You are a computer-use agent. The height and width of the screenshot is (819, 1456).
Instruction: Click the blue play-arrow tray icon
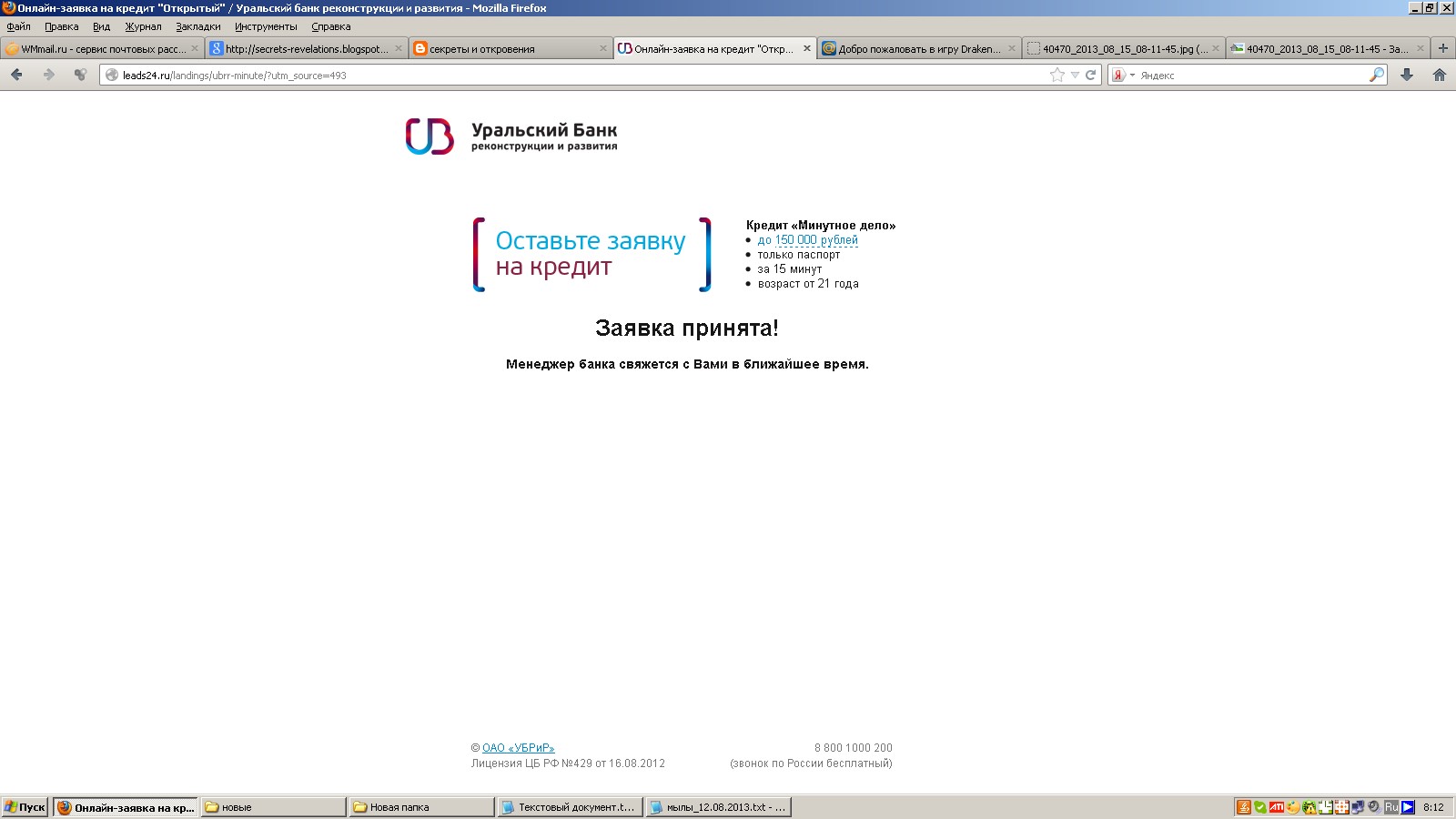(x=1408, y=807)
